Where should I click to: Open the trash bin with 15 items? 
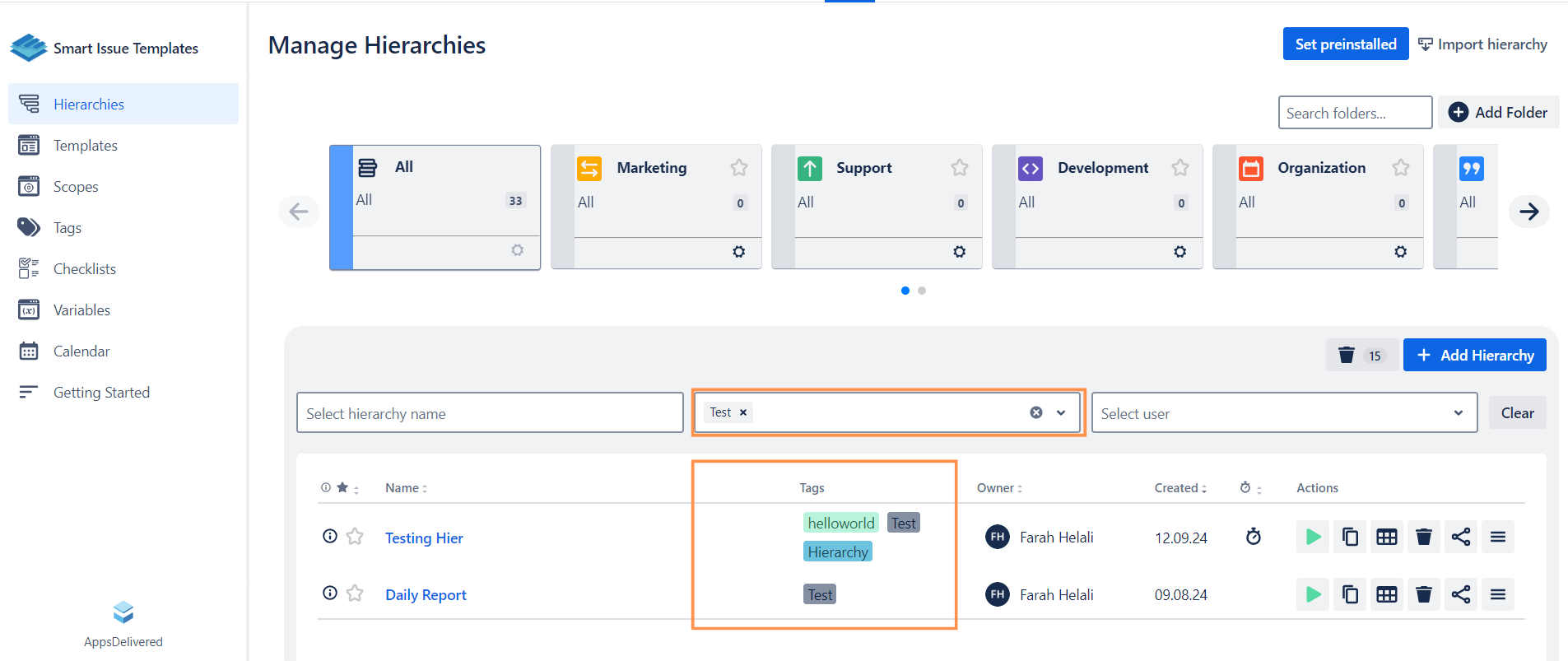[1361, 356]
